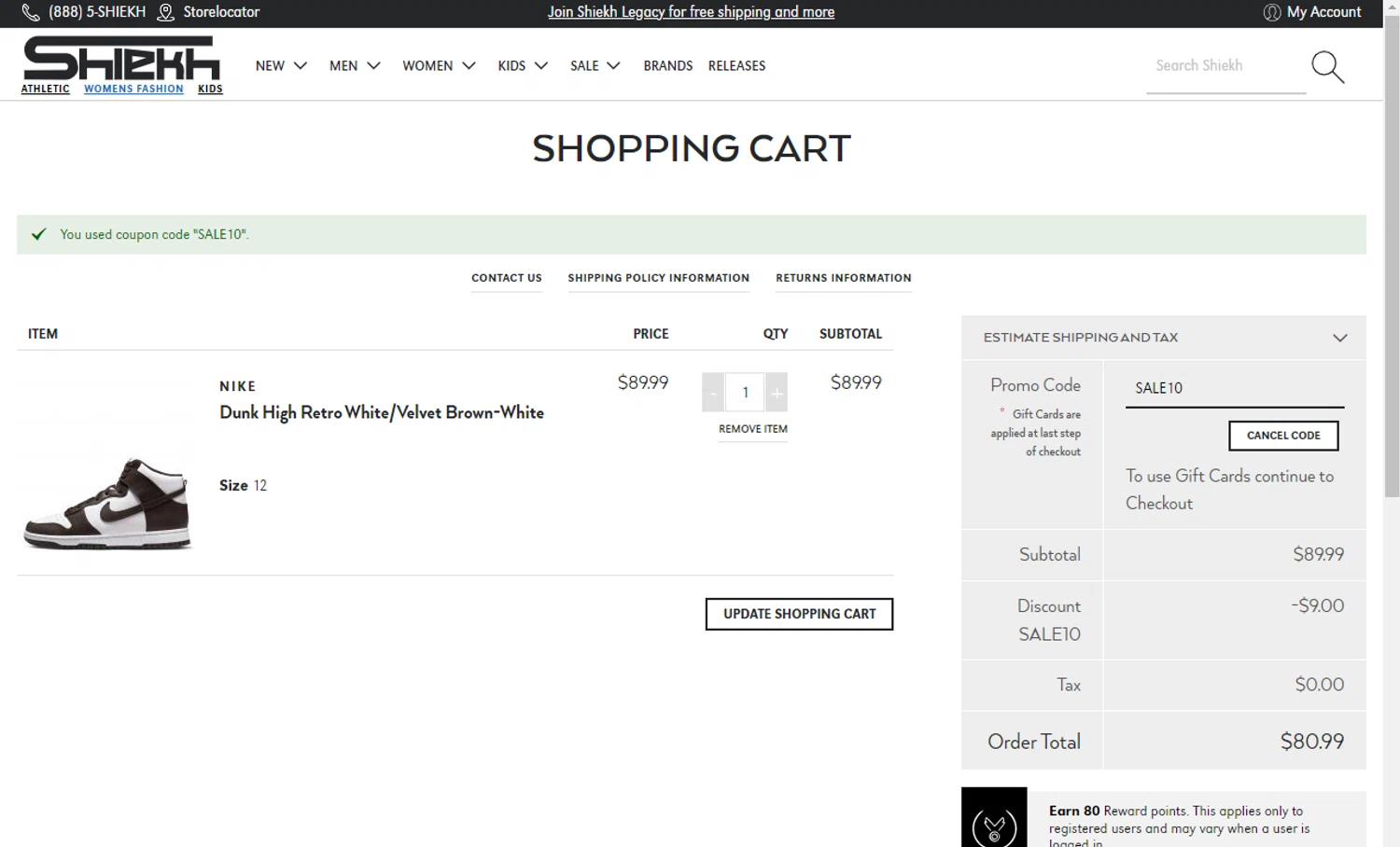Click the phone icon in the top bar

(x=31, y=12)
